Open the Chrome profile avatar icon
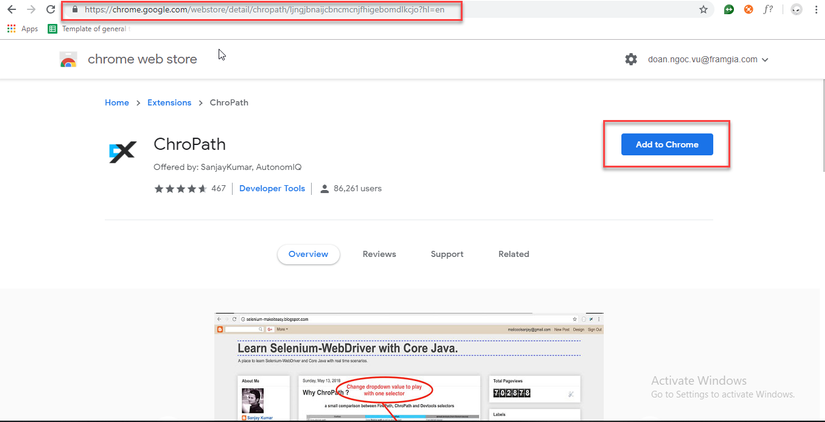The image size is (825, 422). point(797,9)
